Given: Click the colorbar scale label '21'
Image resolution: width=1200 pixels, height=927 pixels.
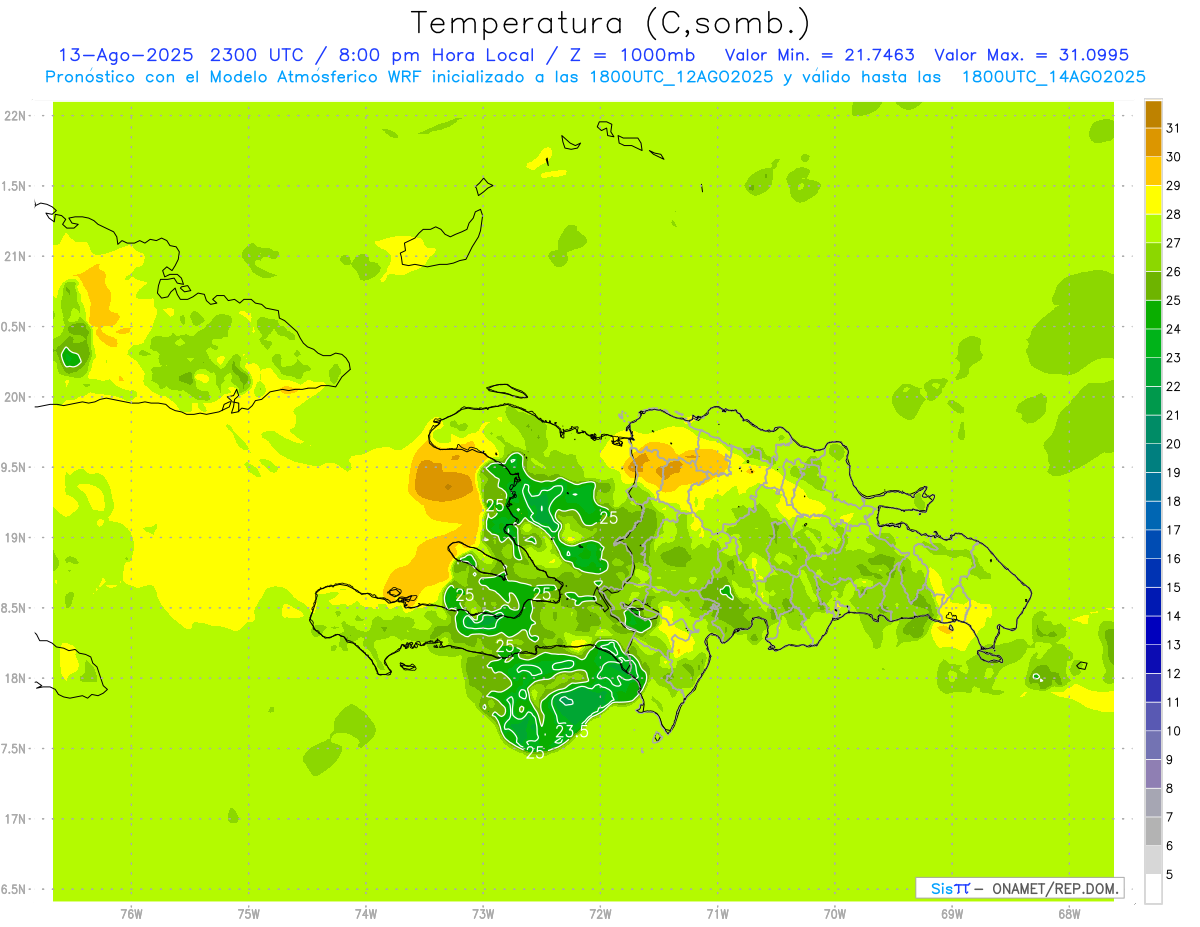Looking at the screenshot, I should coord(1174,415).
